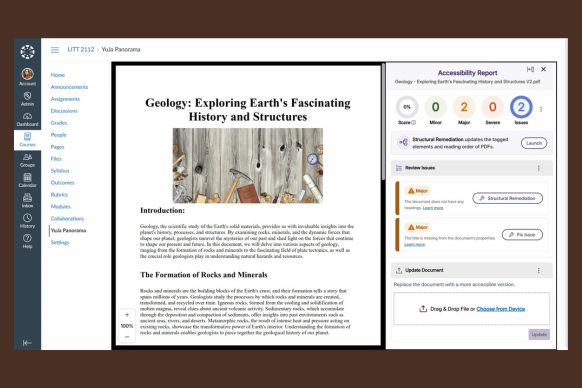The width and height of the screenshot is (582, 388).
Task: Open Discussions in the course menu
Action: coord(64,111)
